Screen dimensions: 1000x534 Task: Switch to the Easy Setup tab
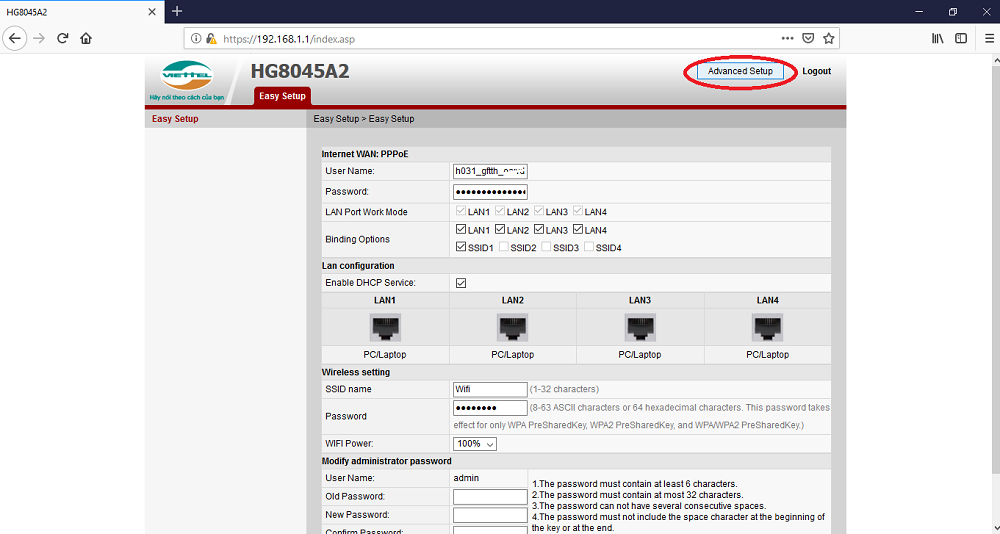click(x=281, y=96)
